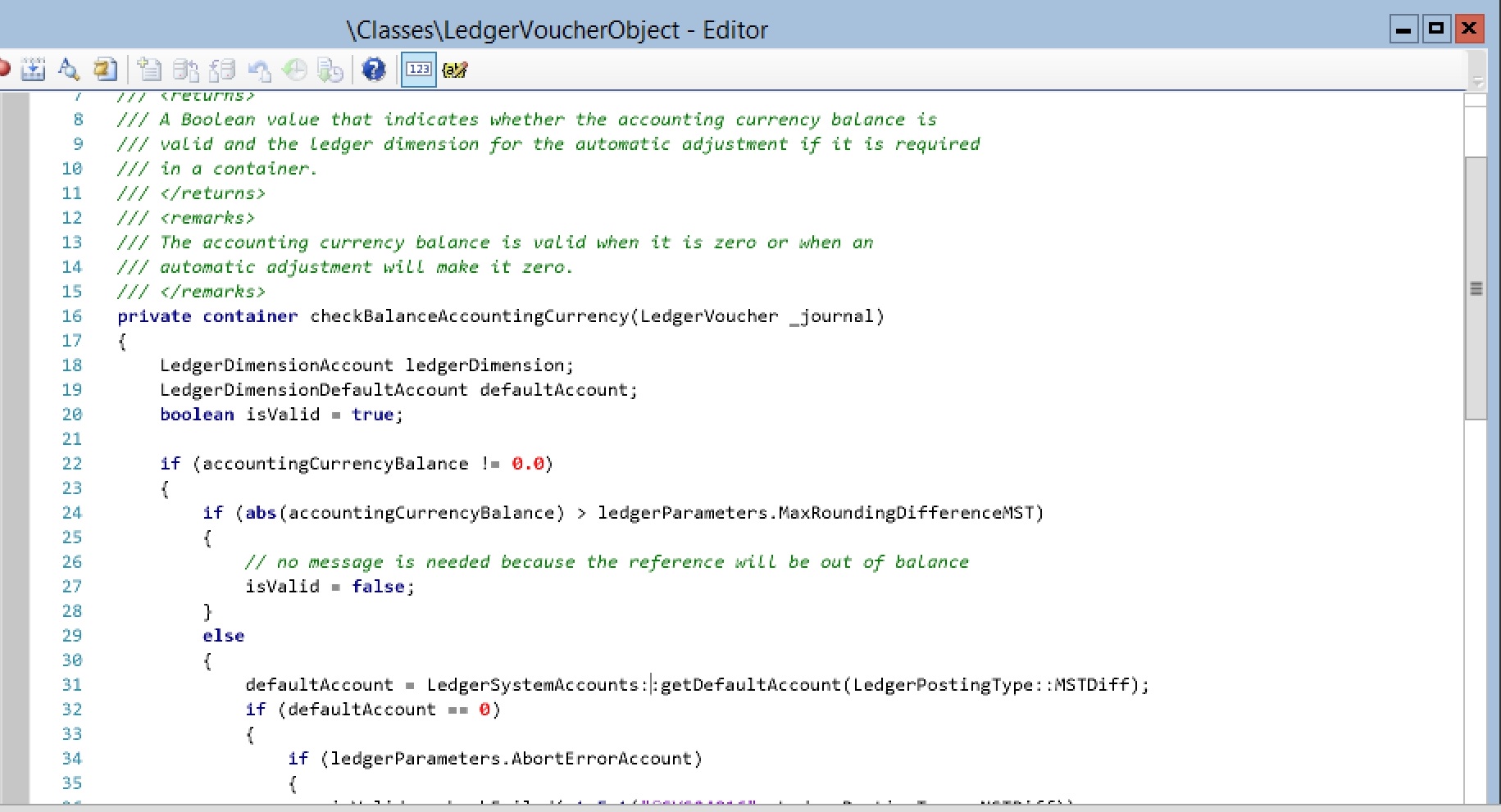Click the getDefaultAccount call on line 31
Viewport: 1501px width, 812px height.
(750, 685)
